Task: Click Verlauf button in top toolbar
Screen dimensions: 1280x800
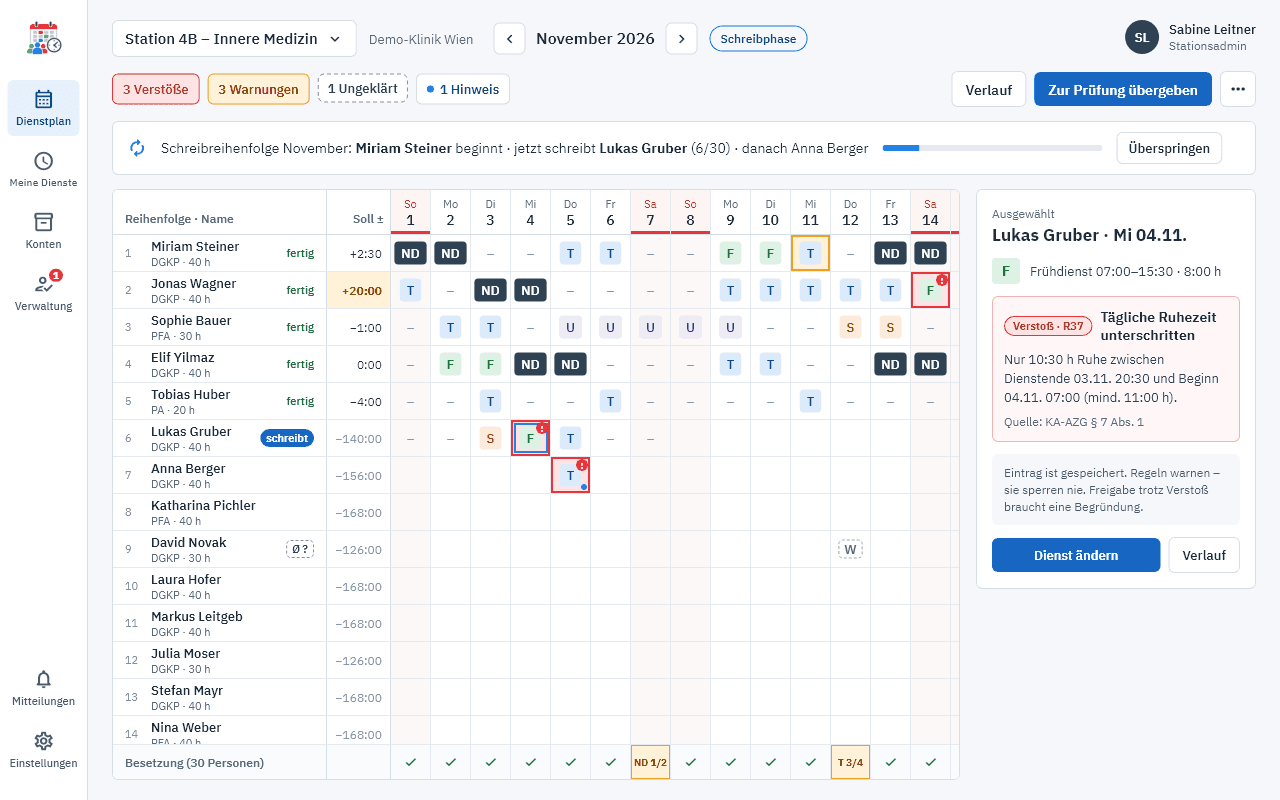Action: click(x=989, y=89)
